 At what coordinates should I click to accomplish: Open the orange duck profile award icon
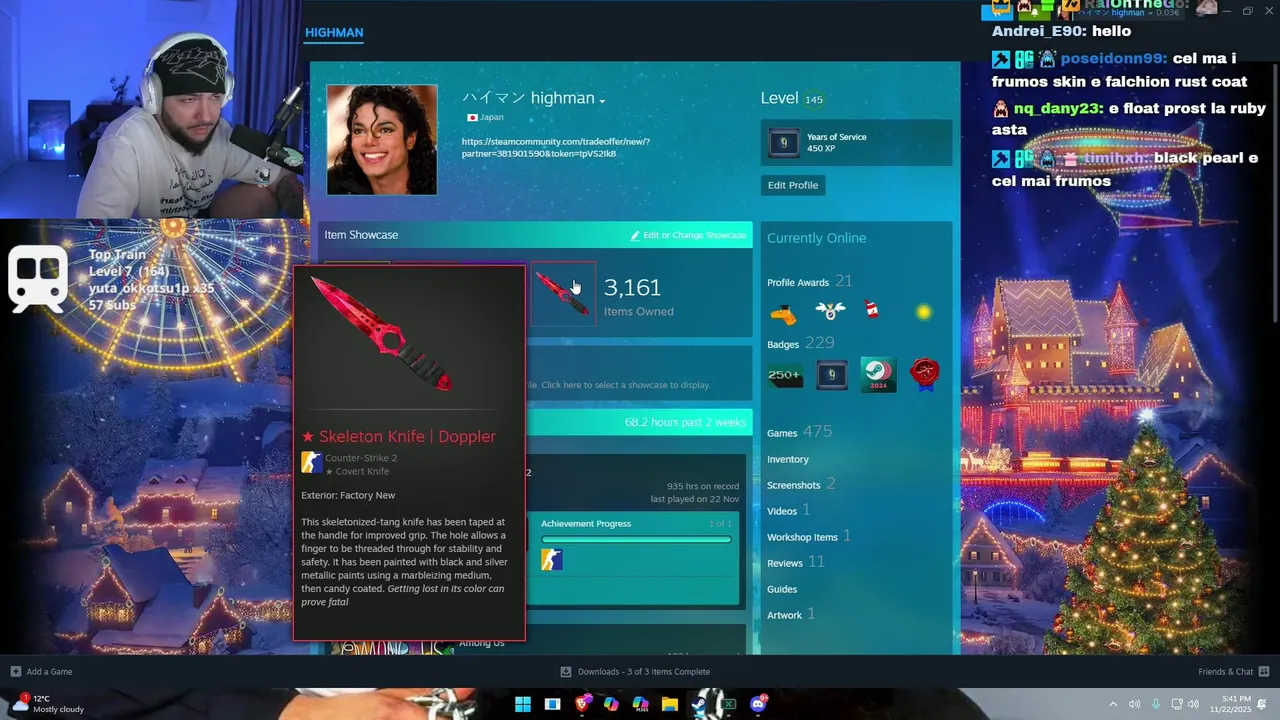(784, 313)
